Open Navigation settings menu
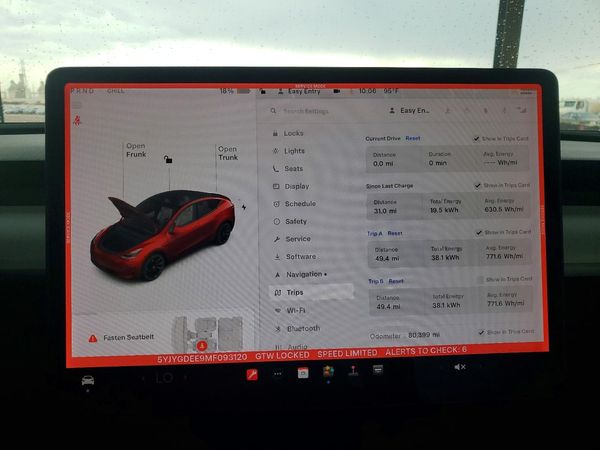Screen dimensions: 600x450 point(304,274)
